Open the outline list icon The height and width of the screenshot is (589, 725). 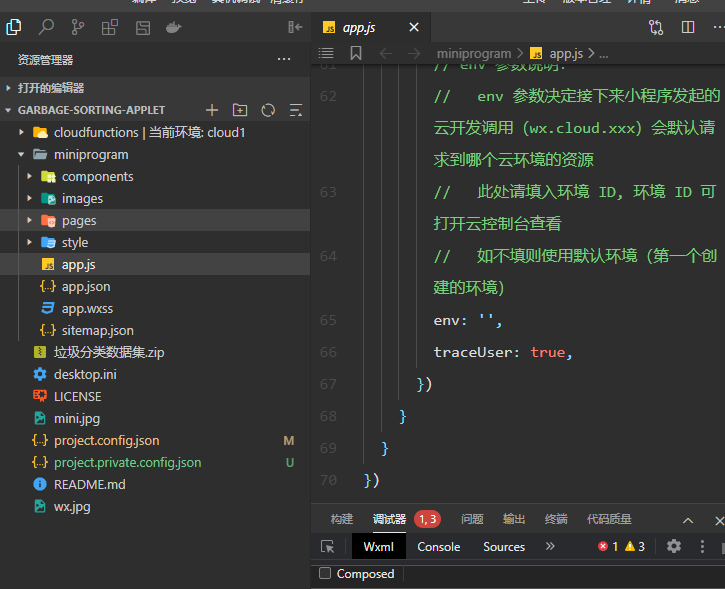326,54
